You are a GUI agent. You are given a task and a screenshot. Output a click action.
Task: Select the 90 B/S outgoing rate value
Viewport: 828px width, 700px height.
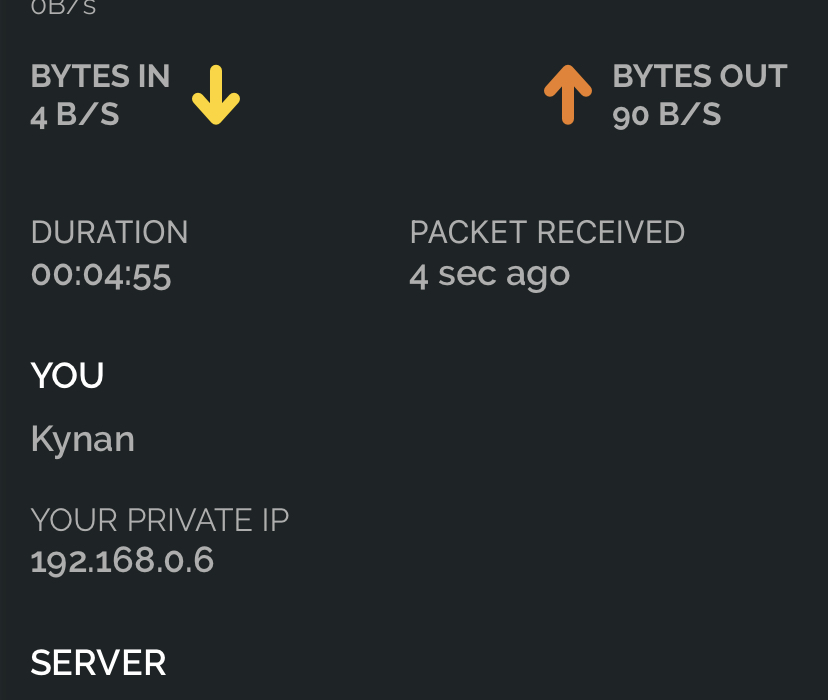click(666, 115)
